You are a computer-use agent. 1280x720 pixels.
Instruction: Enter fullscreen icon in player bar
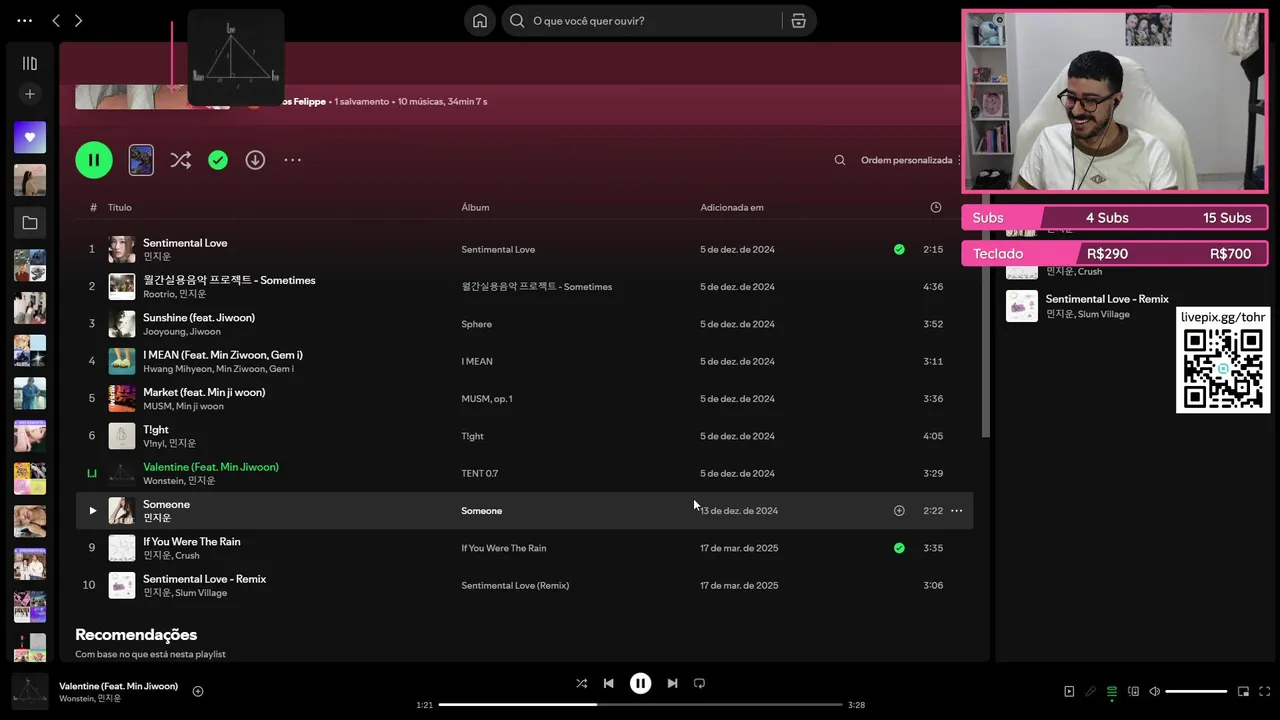click(1265, 691)
